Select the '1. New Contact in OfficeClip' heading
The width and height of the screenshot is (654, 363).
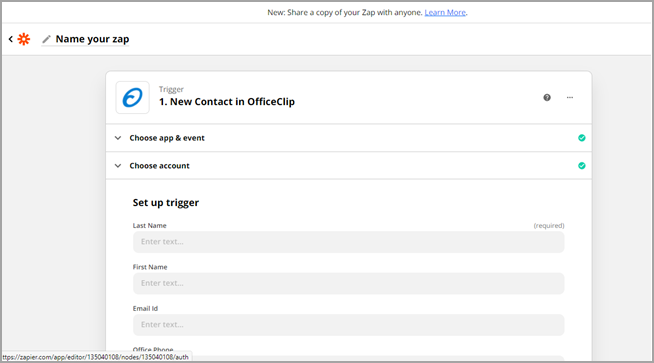tap(226, 102)
